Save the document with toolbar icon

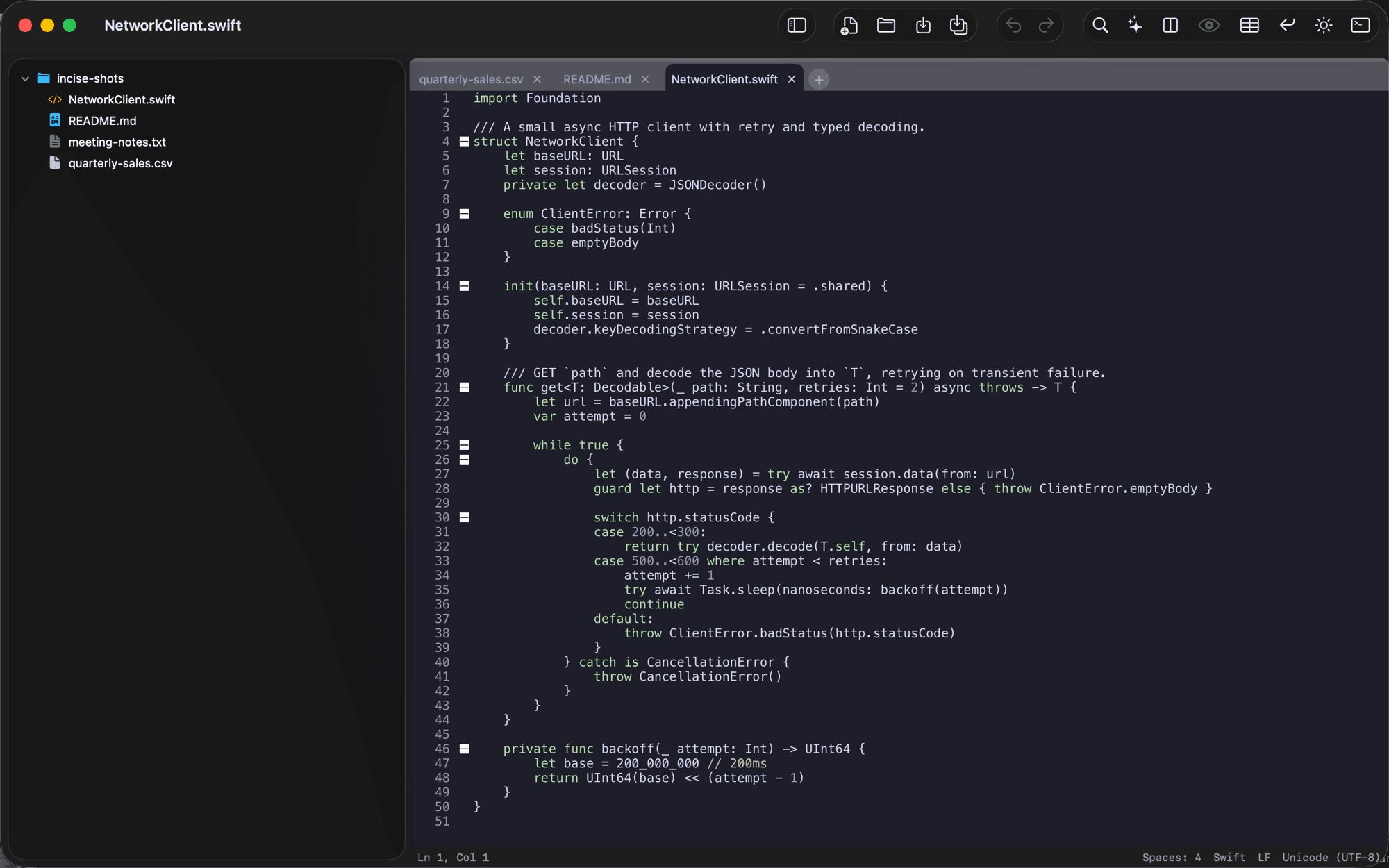coord(923,26)
